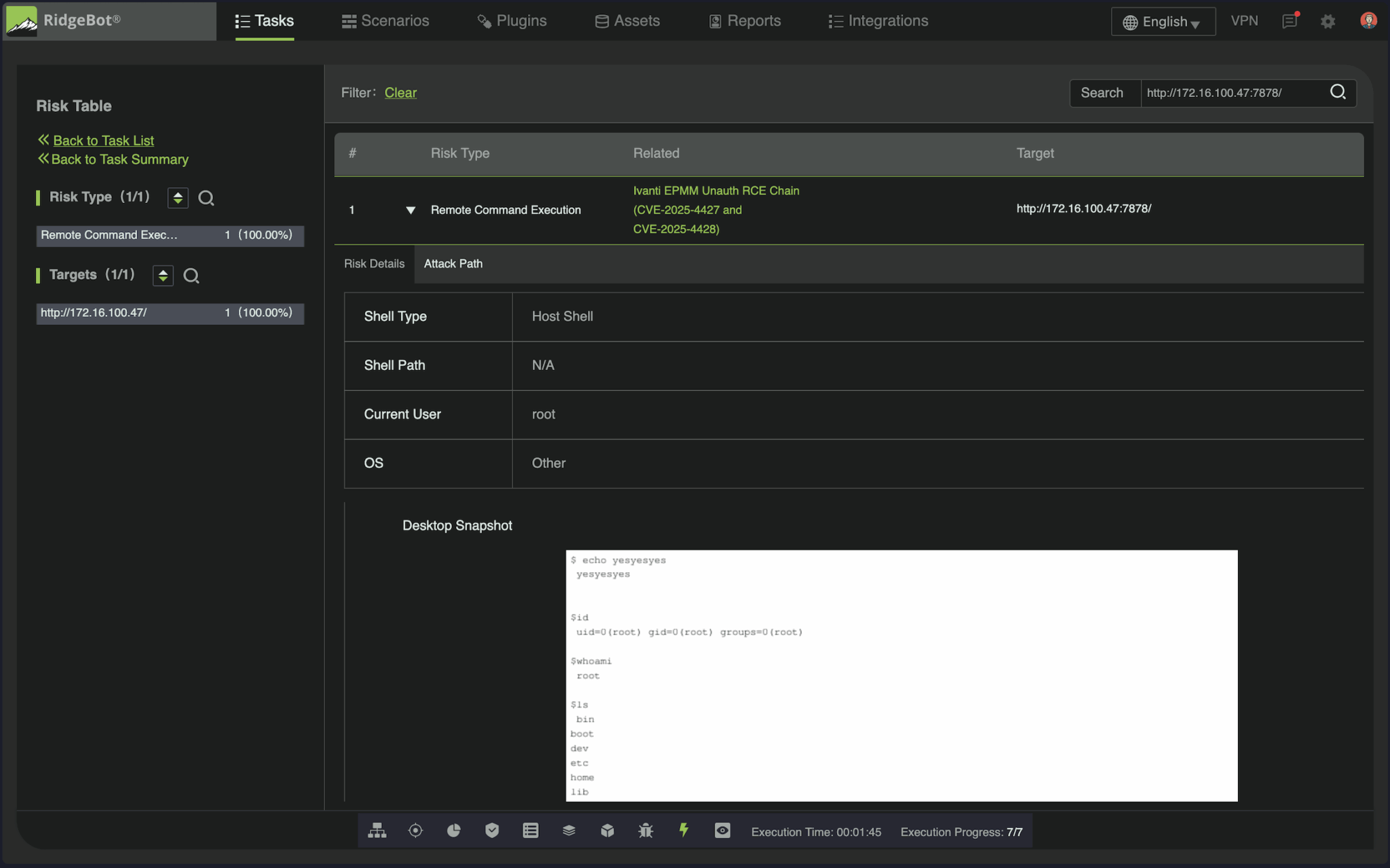Go Back to Task Summary

point(119,159)
